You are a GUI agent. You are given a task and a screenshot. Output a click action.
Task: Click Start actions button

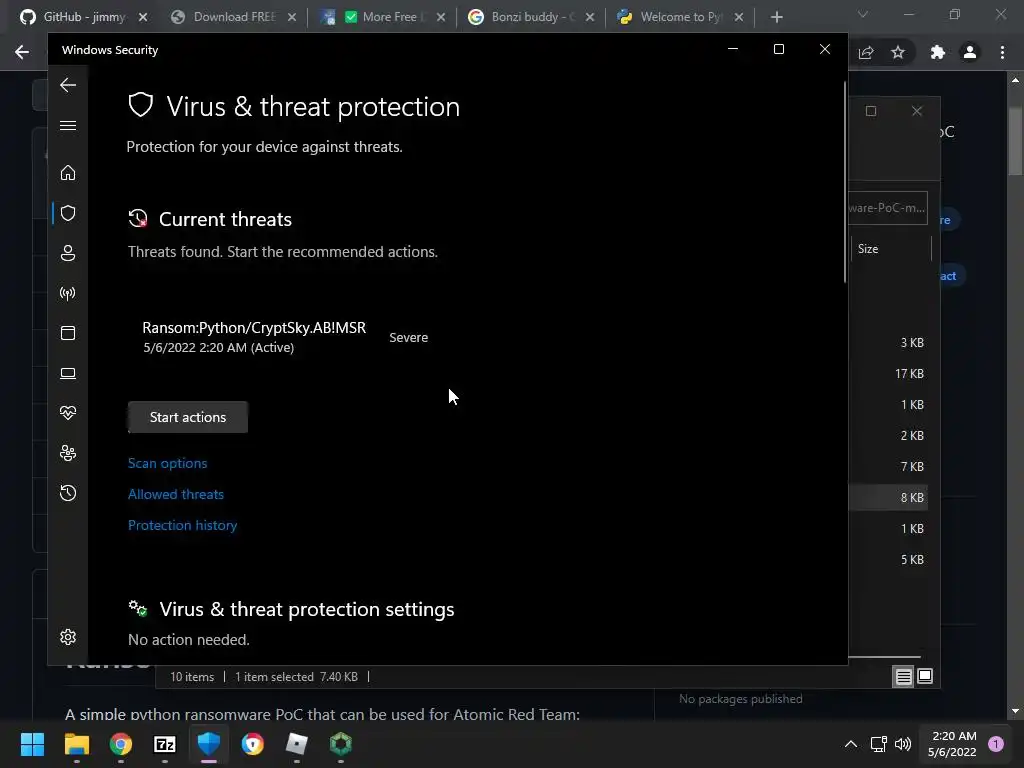(187, 417)
